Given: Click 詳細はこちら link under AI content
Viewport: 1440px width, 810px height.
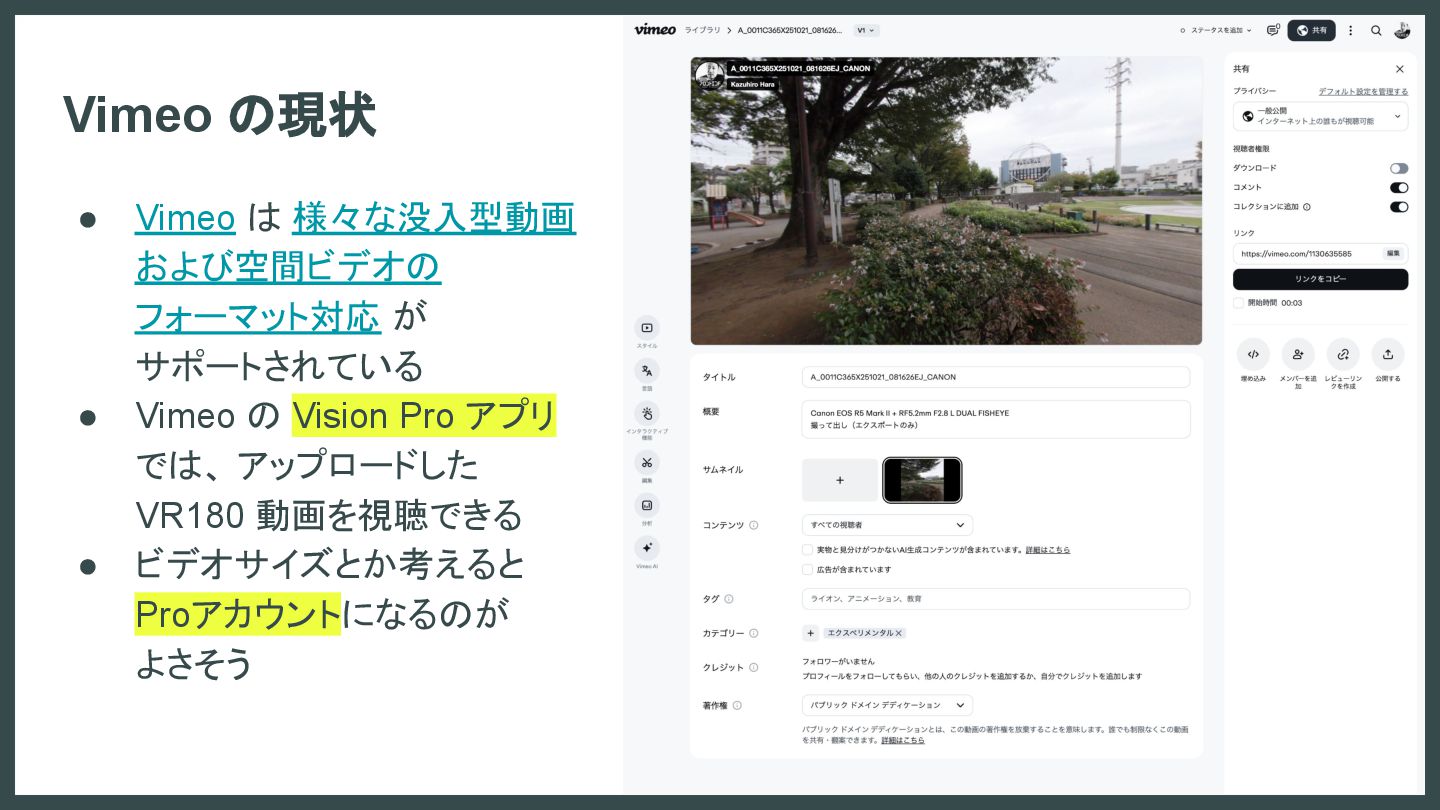Looking at the screenshot, I should pos(1048,550).
